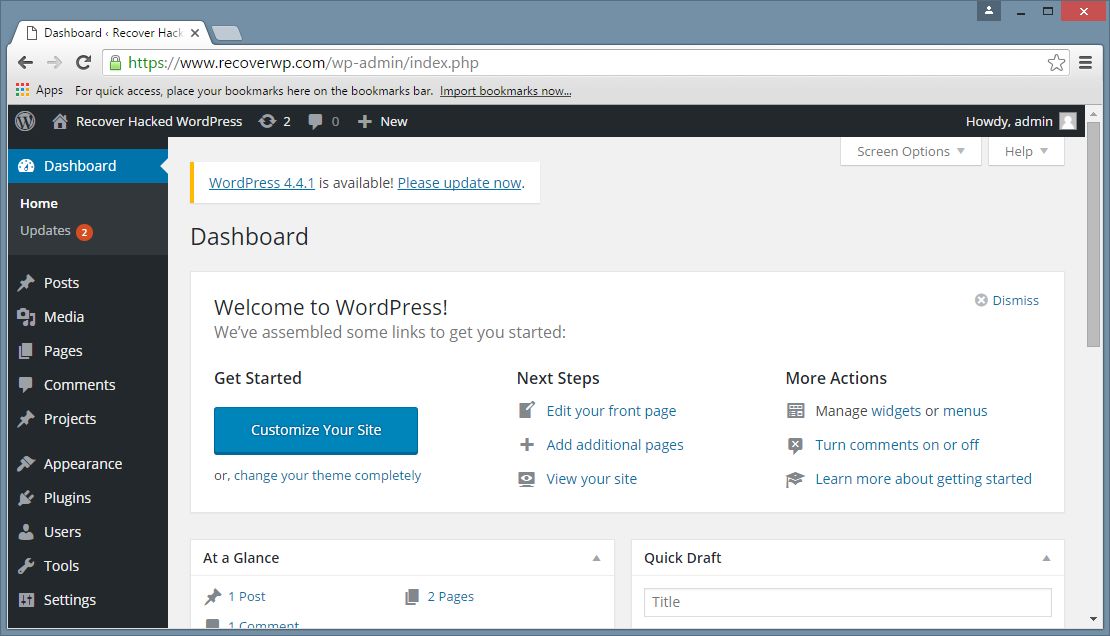Click the scrollbar down arrow

(x=1094, y=619)
